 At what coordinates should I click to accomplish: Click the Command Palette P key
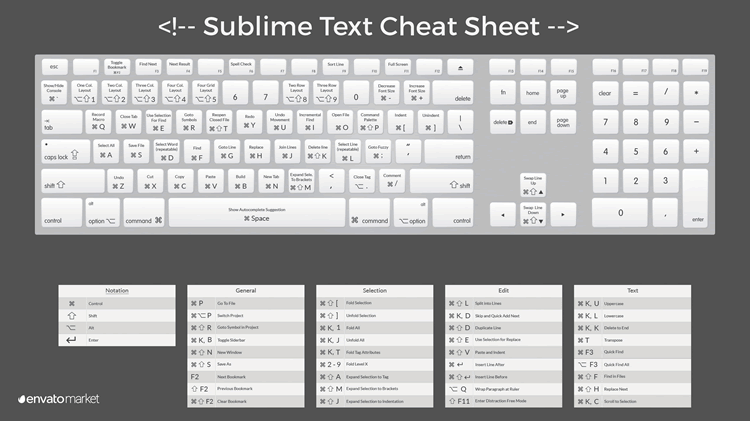(x=370, y=122)
